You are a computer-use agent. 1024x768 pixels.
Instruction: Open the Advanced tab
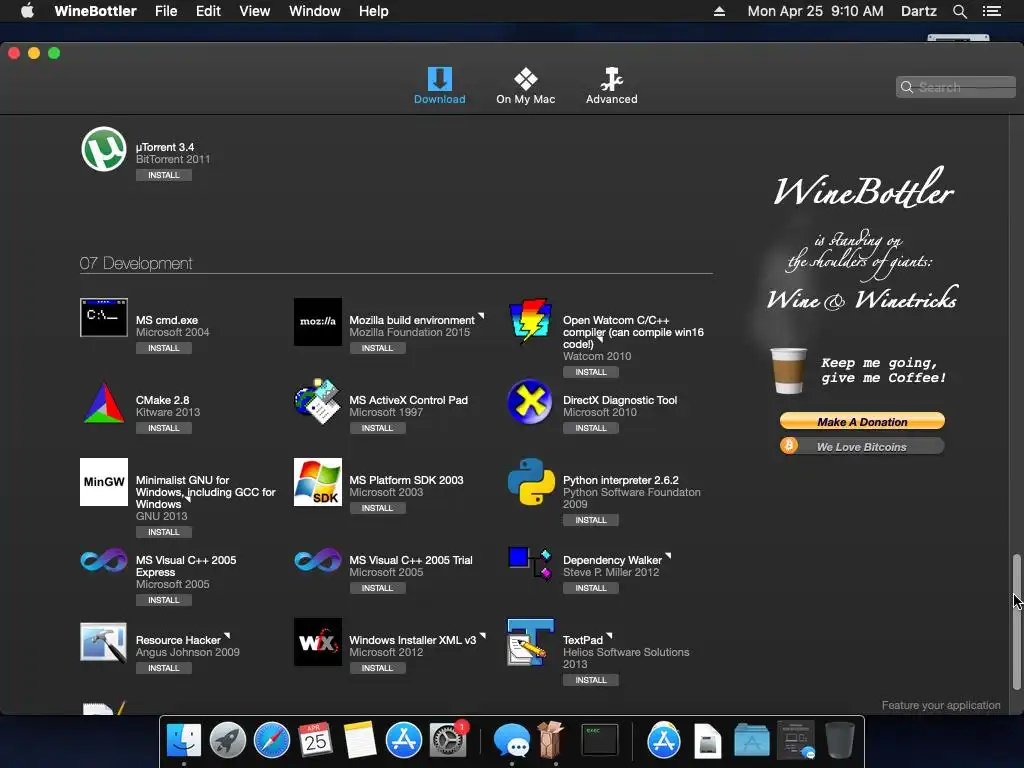[x=611, y=86]
